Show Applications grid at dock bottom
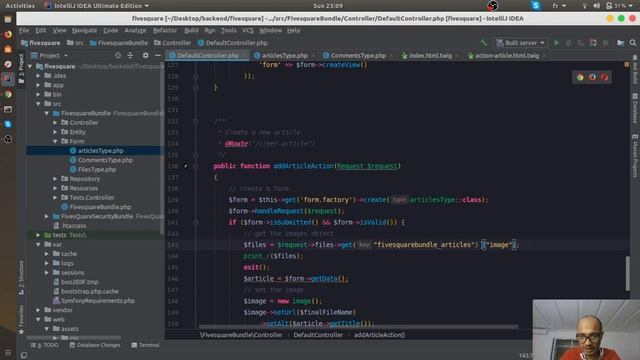Screen dimensions: 640x360 coord(8,353)
